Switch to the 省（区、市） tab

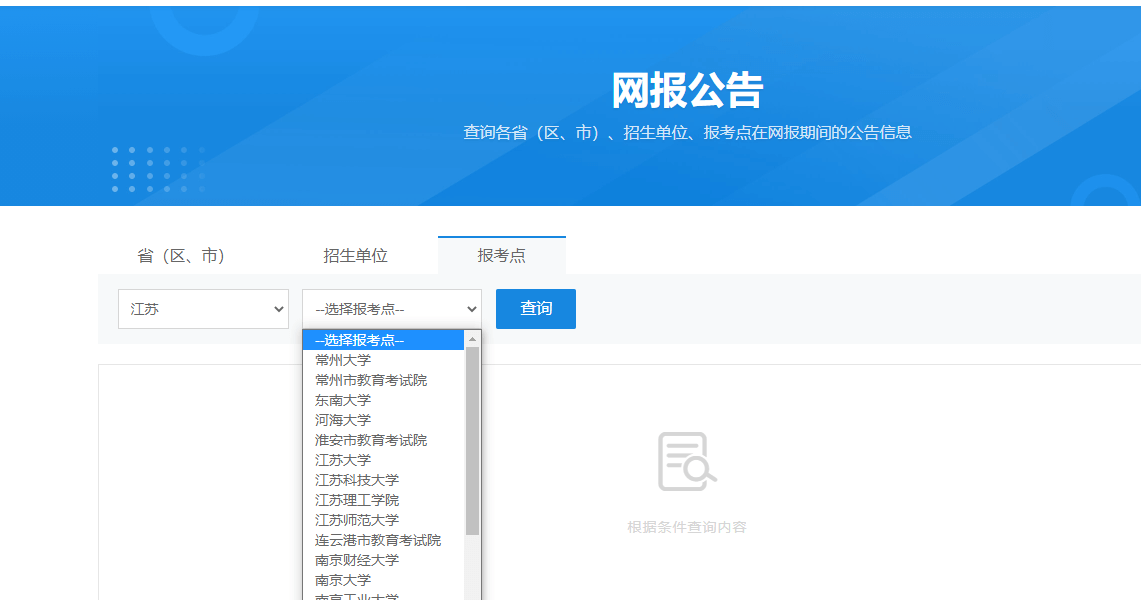[181, 256]
